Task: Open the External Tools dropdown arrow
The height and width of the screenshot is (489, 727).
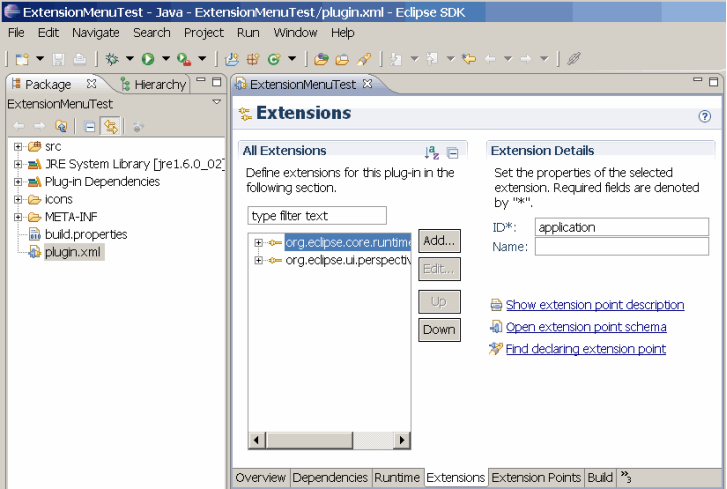Action: pyautogui.click(x=202, y=58)
